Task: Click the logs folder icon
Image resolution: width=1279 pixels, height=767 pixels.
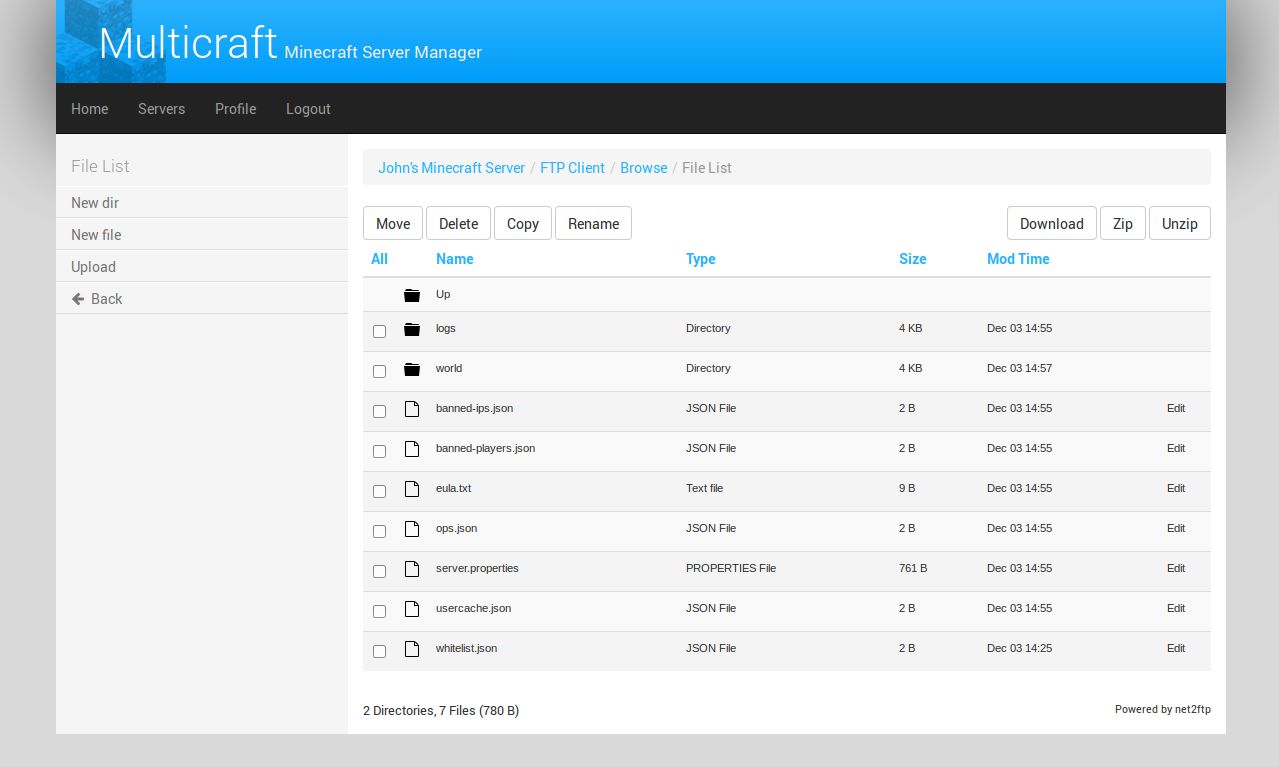Action: (x=412, y=329)
